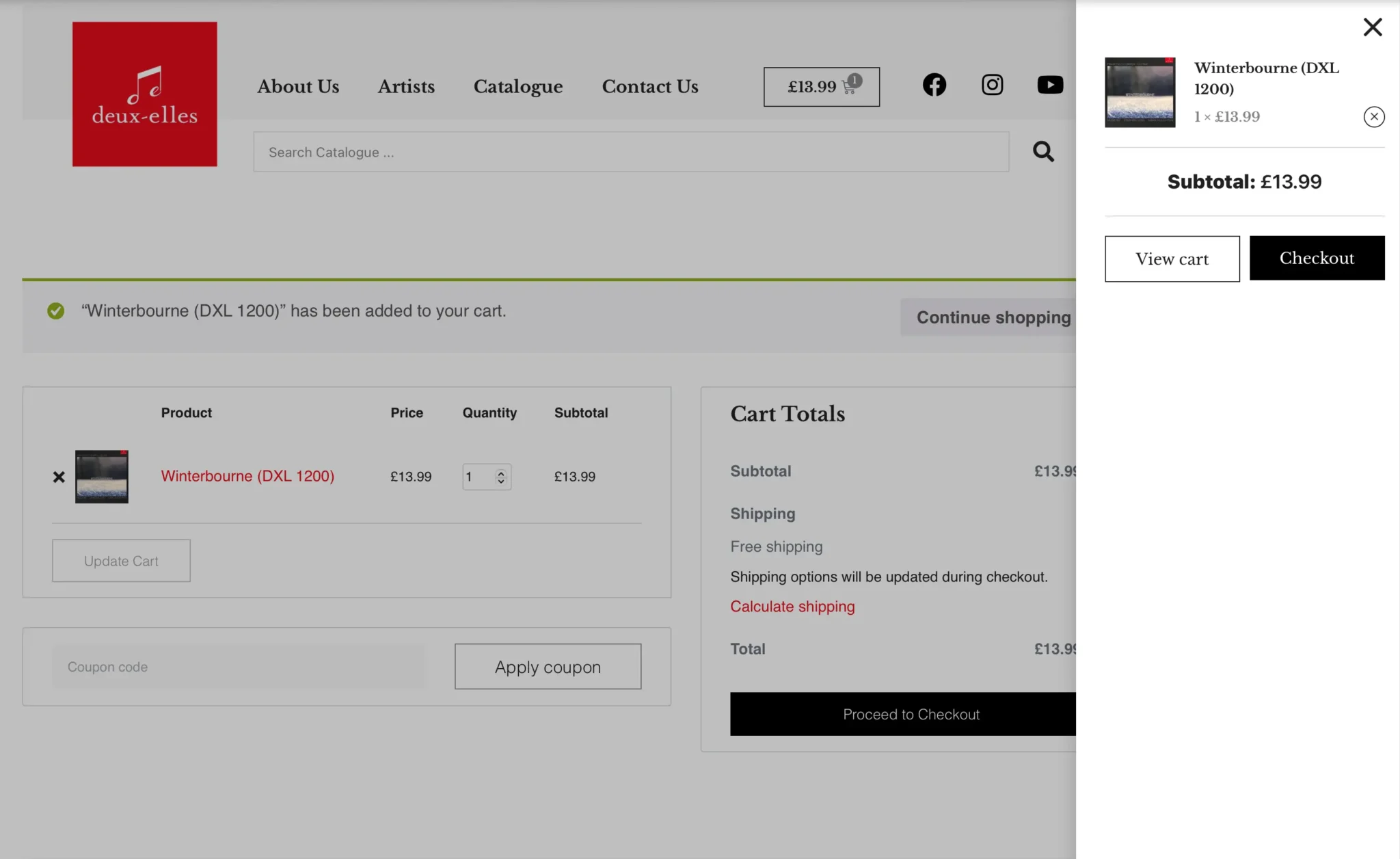
Task: Click Apply coupon button
Action: tap(548, 667)
